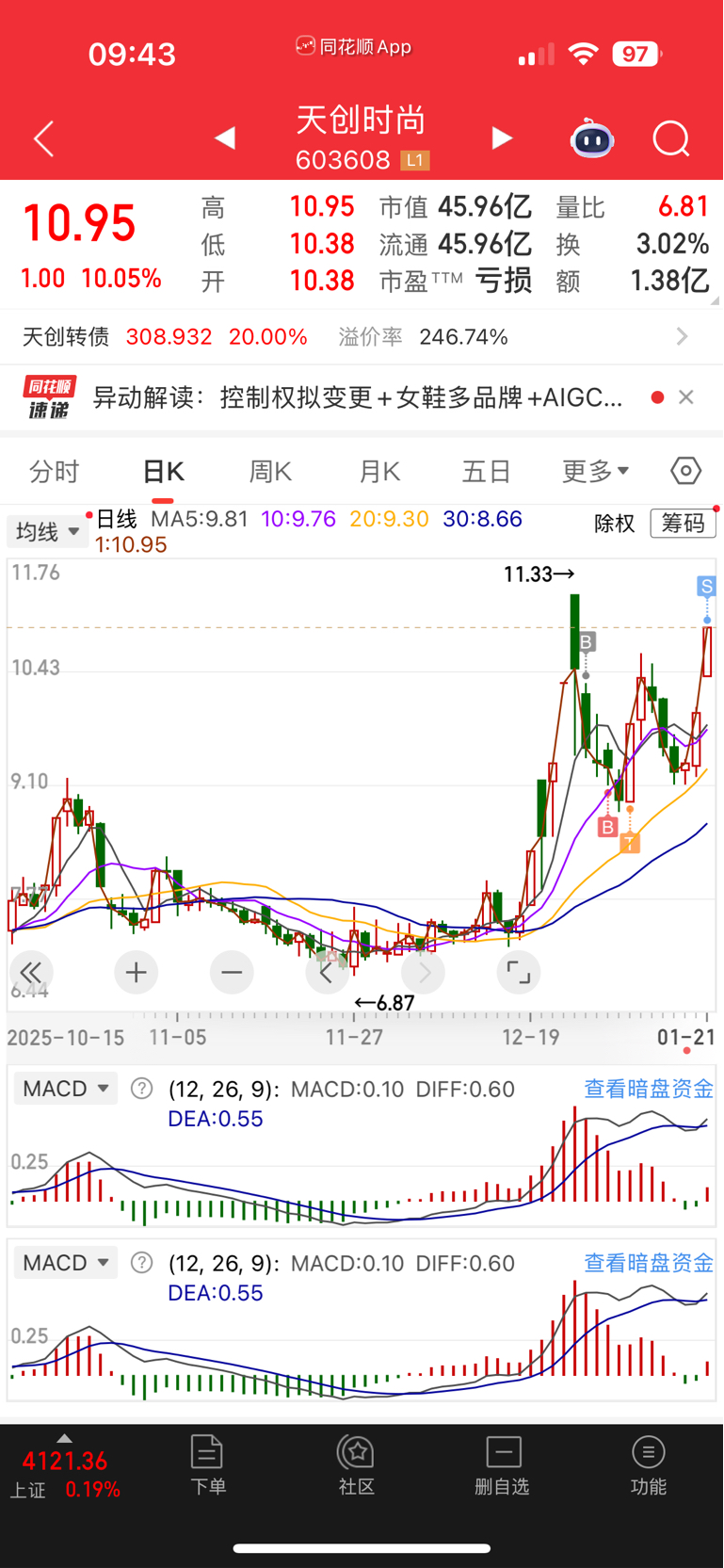724x1568 pixels.
Task: Tap 市值 45.96亿 value
Action: 485,206
